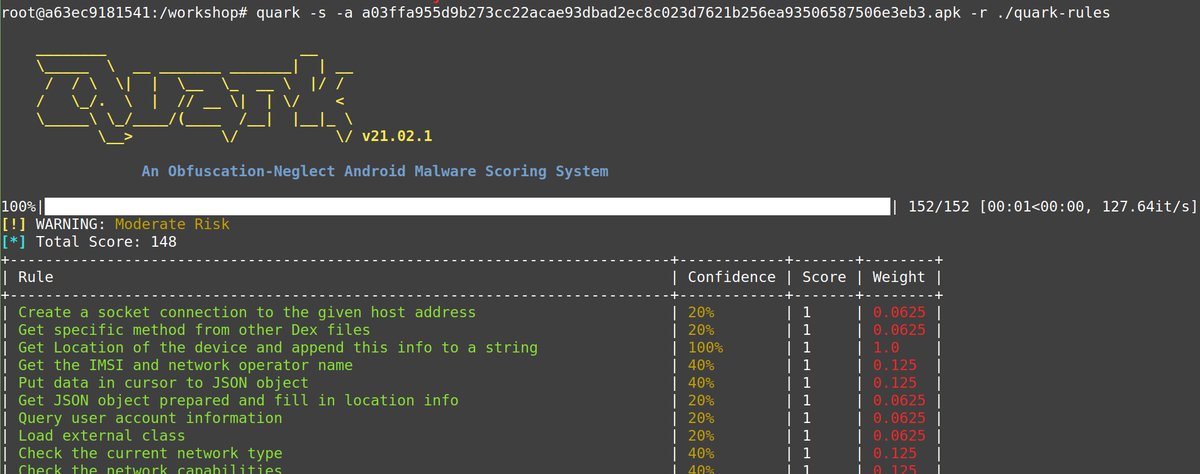
Task: Click the white progress bar
Action: click(x=466, y=207)
